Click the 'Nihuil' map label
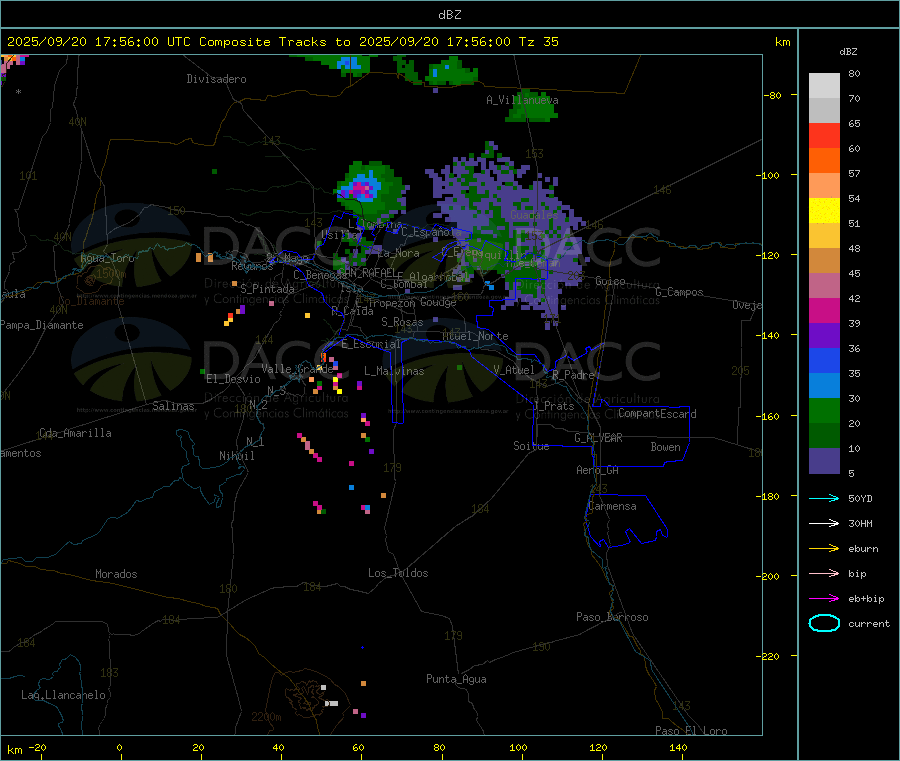Image resolution: width=900 pixels, height=761 pixels. point(236,456)
